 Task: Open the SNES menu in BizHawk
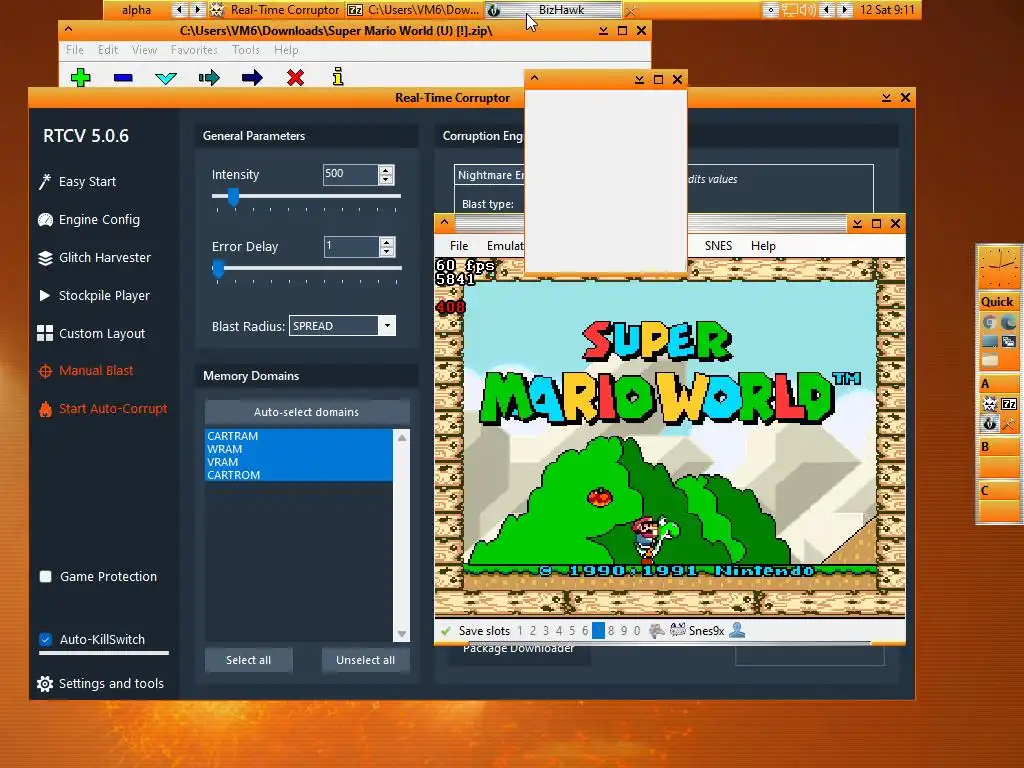pos(718,246)
